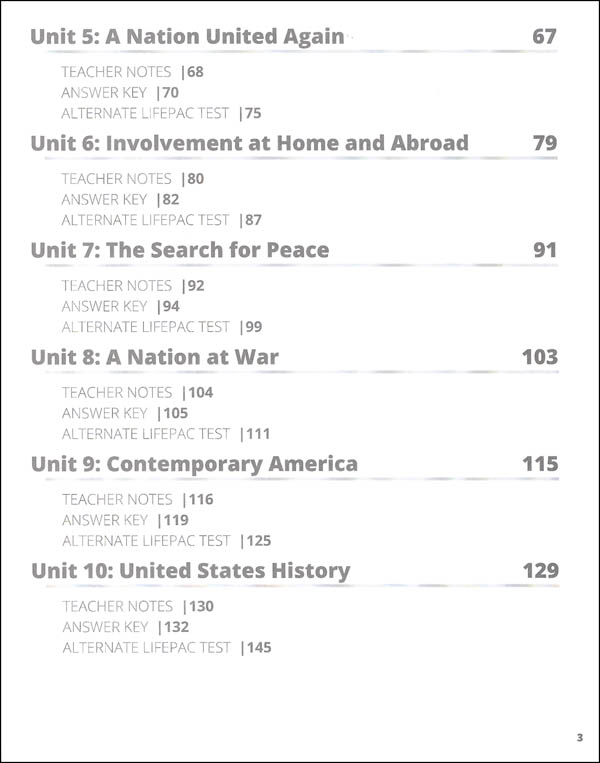Screen dimensions: 600x763
Task: Go to Unit 7 Alternate LIFEPAC Test page 99
Action: [162, 327]
